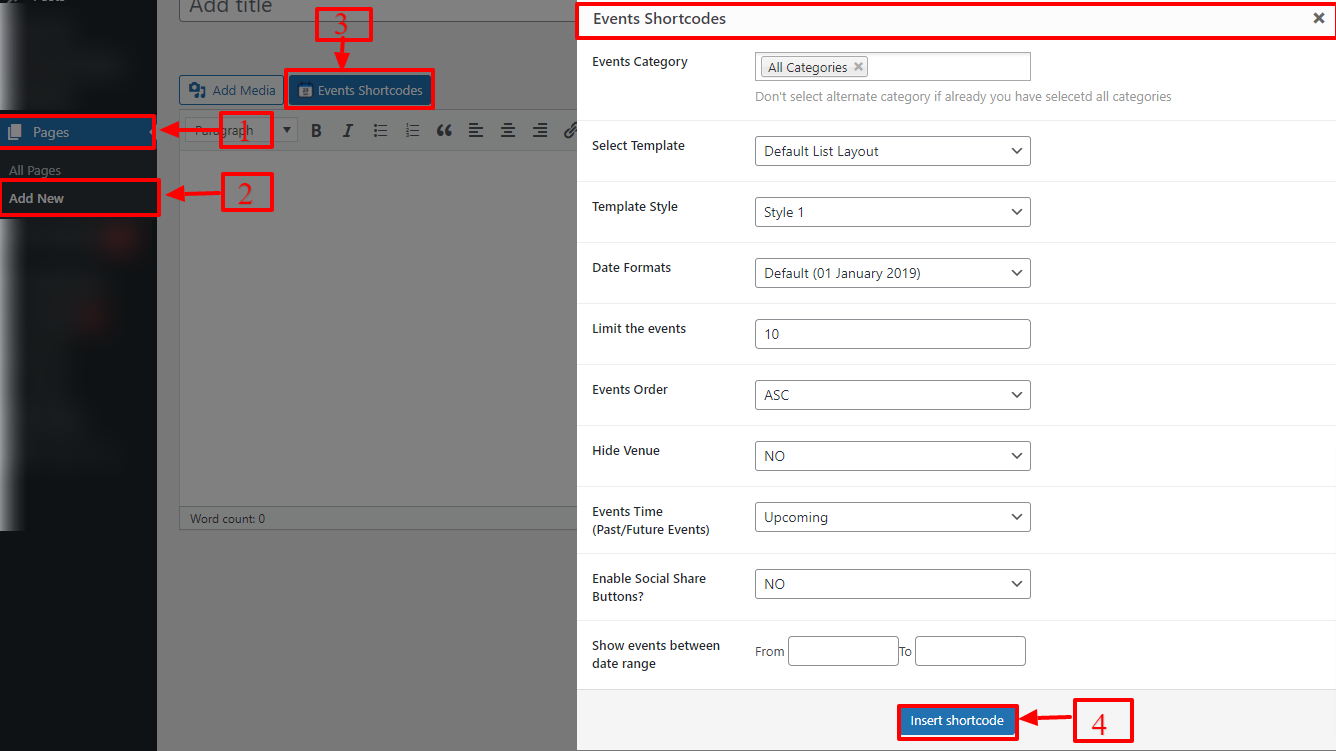The image size is (1336, 751).
Task: Apply blockquote formatting
Action: point(444,131)
